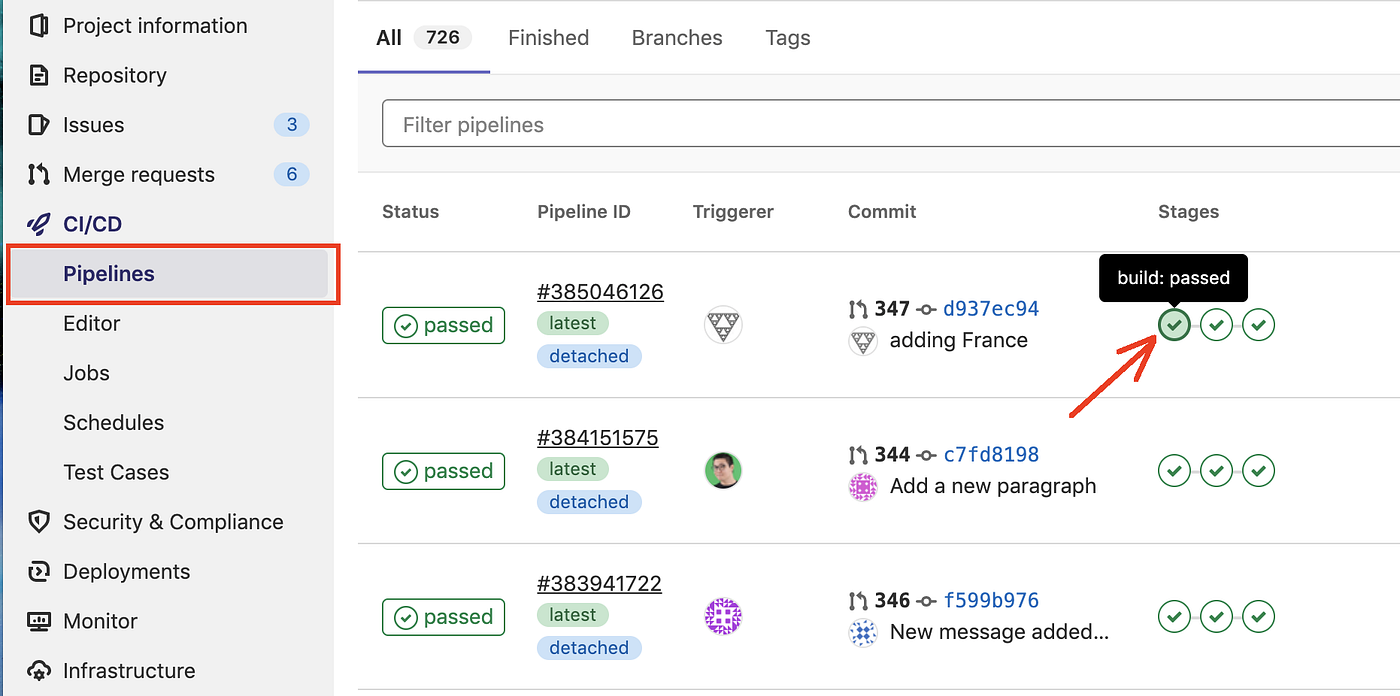The height and width of the screenshot is (696, 1400).
Task: Click the Project information sidebar icon
Action: [39, 26]
